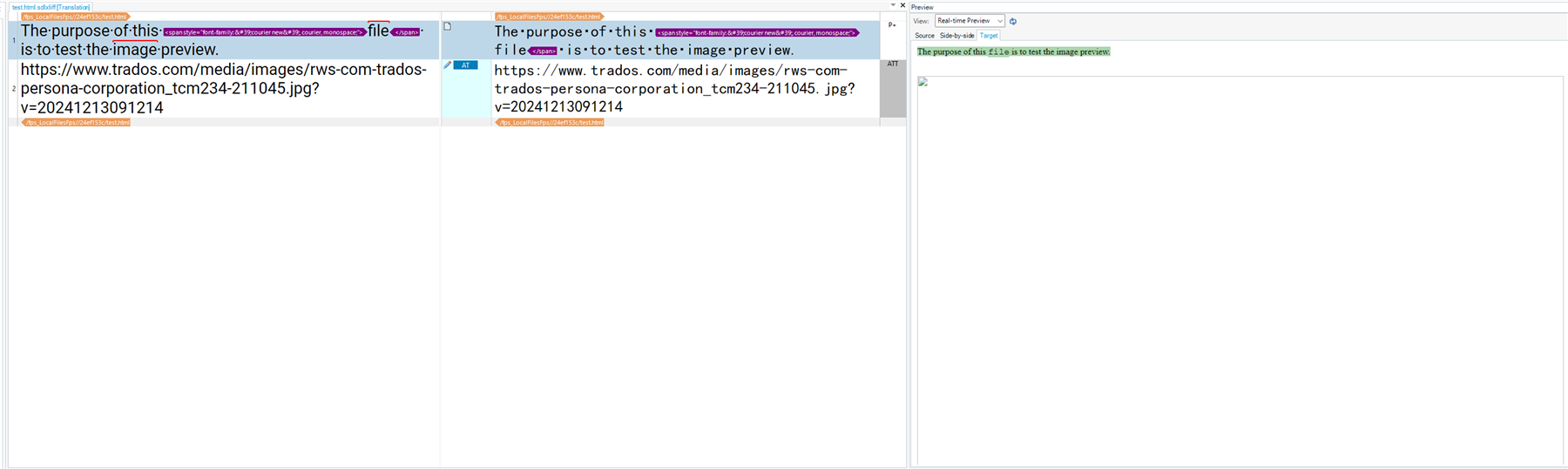Image resolution: width=1568 pixels, height=469 pixels.
Task: Click the opening span tag in target segment 1
Action: point(757,32)
